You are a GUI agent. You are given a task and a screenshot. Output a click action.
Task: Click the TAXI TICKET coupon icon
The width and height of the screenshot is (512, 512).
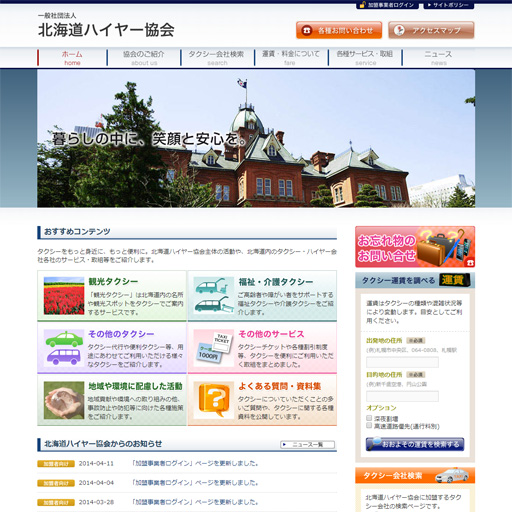click(214, 348)
